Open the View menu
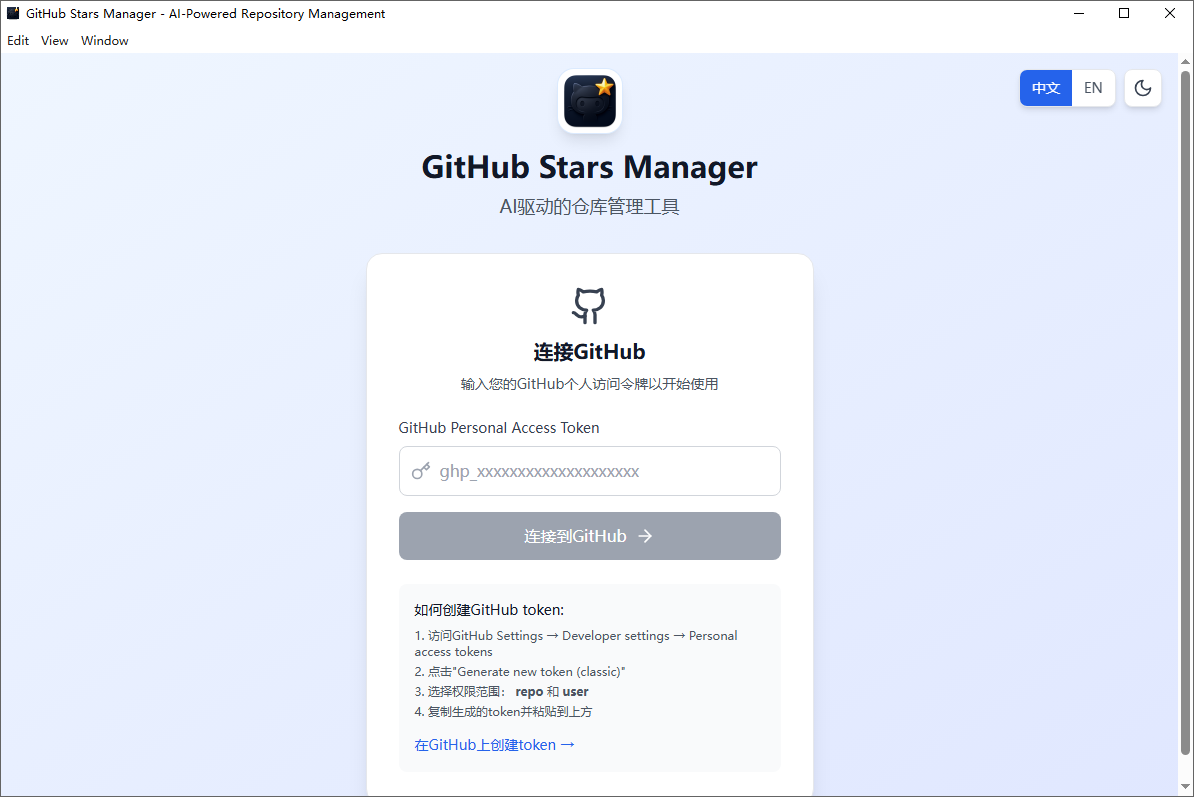The width and height of the screenshot is (1194, 797). (54, 40)
